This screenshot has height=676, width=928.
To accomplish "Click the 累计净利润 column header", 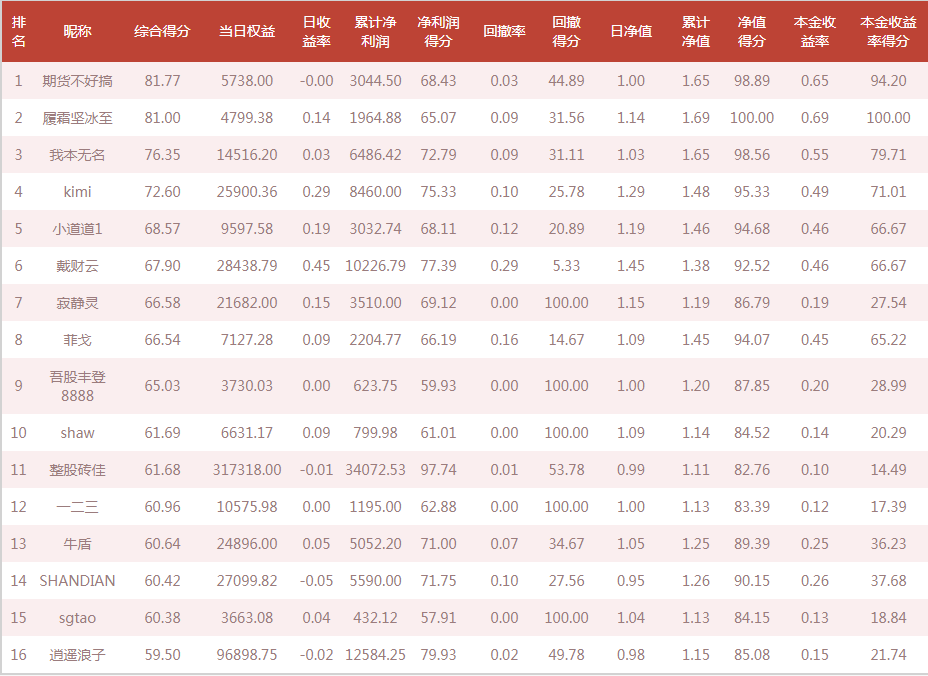I will [375, 31].
